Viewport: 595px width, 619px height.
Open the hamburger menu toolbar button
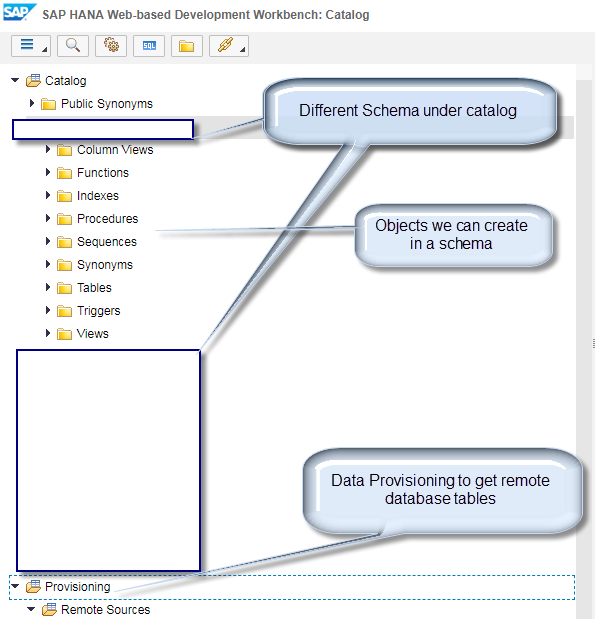31,46
